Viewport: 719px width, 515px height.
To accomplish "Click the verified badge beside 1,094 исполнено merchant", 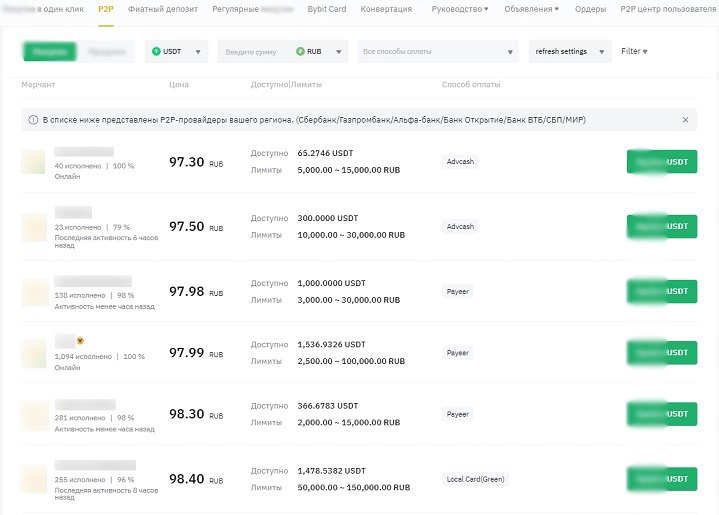I will 80,341.
